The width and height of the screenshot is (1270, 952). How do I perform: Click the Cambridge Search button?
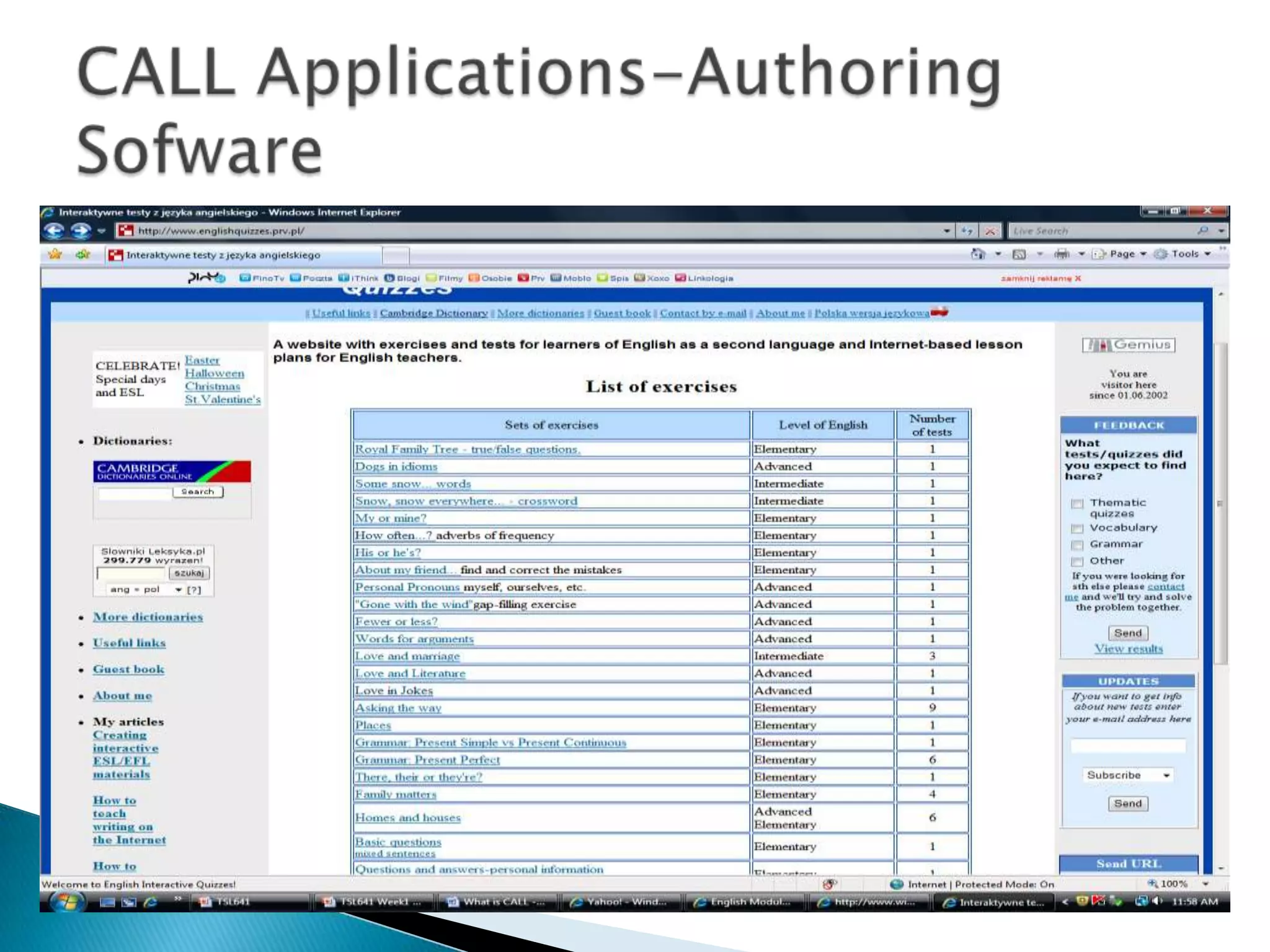198,492
